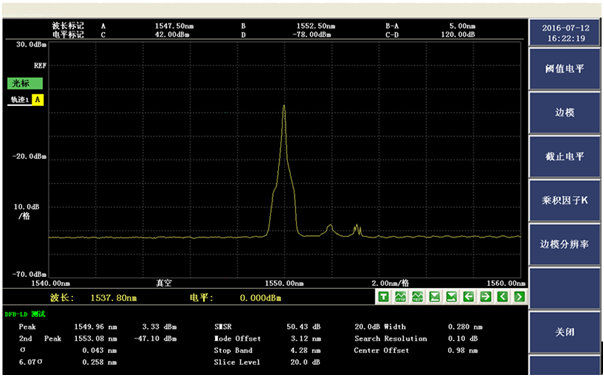Select the yellow trace A indicator
The image size is (604, 376).
click(37, 100)
